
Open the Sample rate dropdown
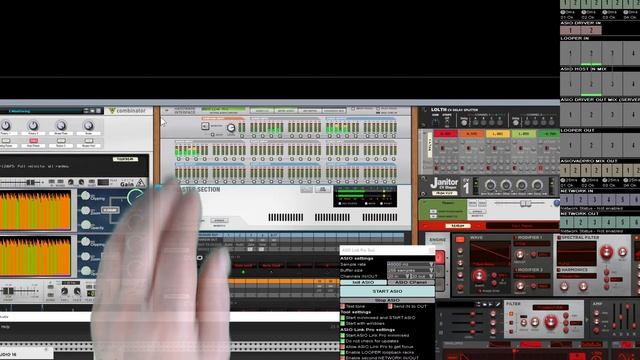[410, 264]
